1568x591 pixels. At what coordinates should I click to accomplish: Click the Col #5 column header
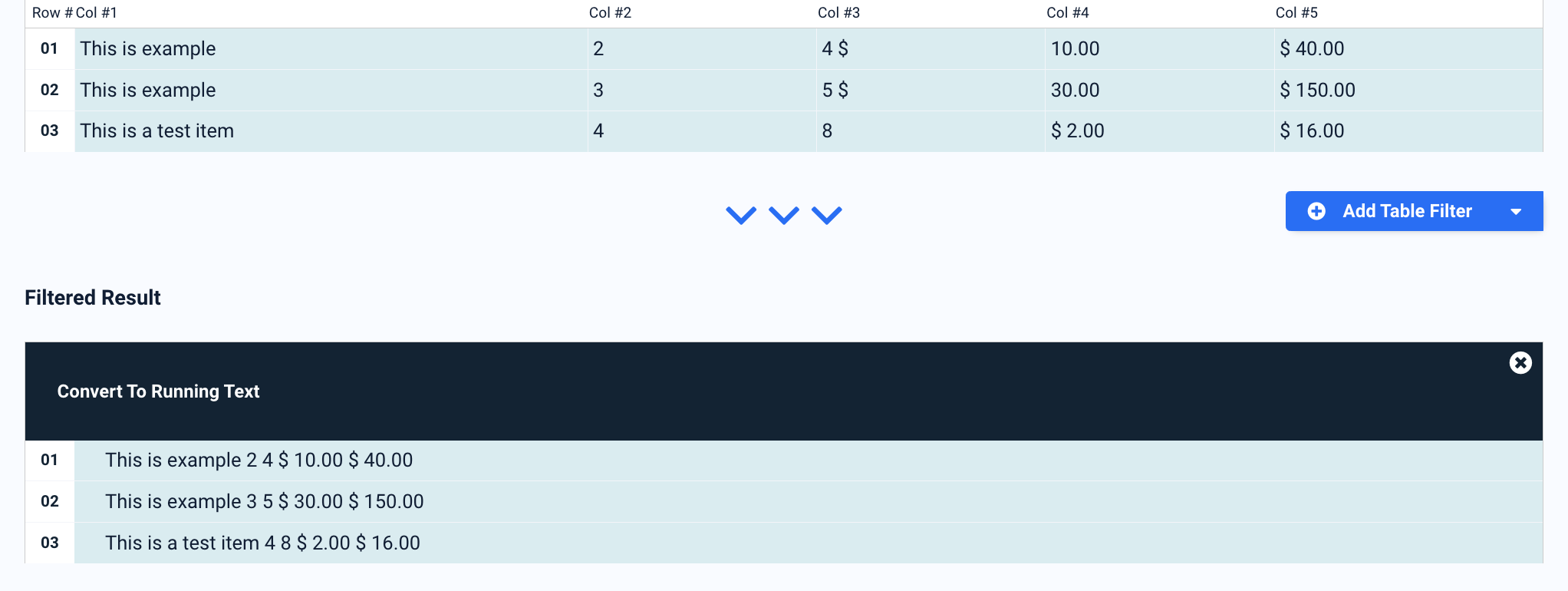pyautogui.click(x=1296, y=13)
